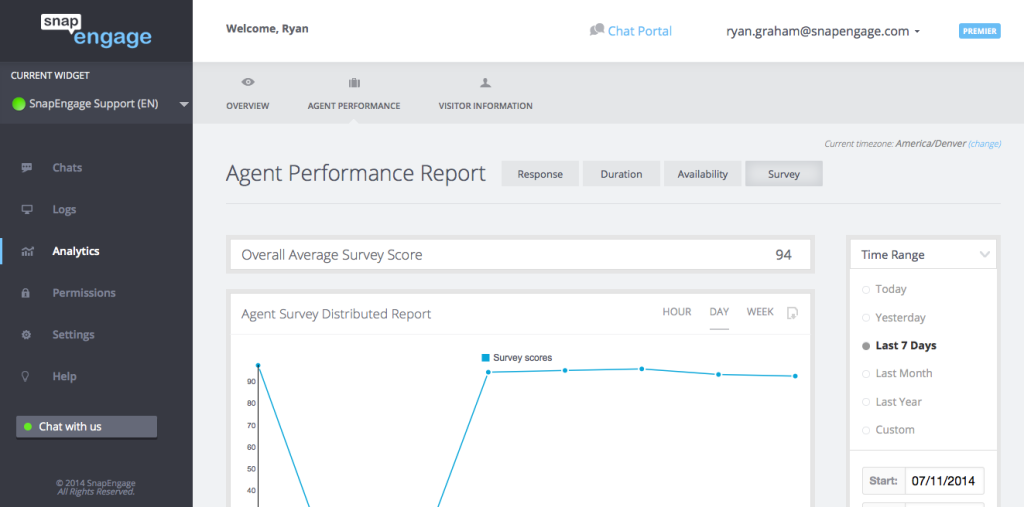Go to Chats in sidebar
Image resolution: width=1024 pixels, height=507 pixels.
tap(67, 168)
